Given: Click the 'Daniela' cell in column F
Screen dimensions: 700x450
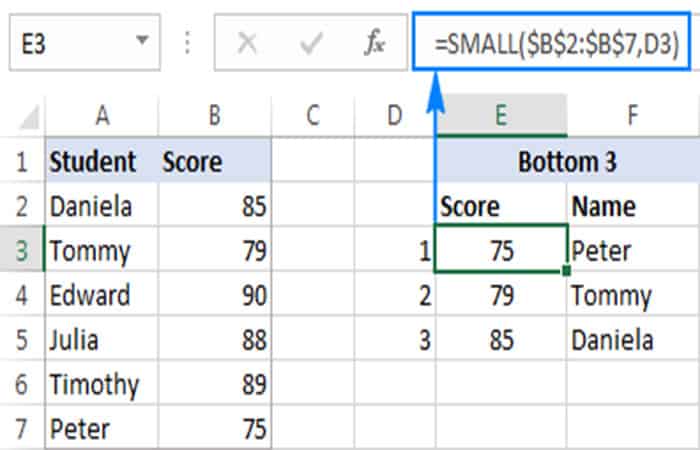Looking at the screenshot, I should 633,338.
